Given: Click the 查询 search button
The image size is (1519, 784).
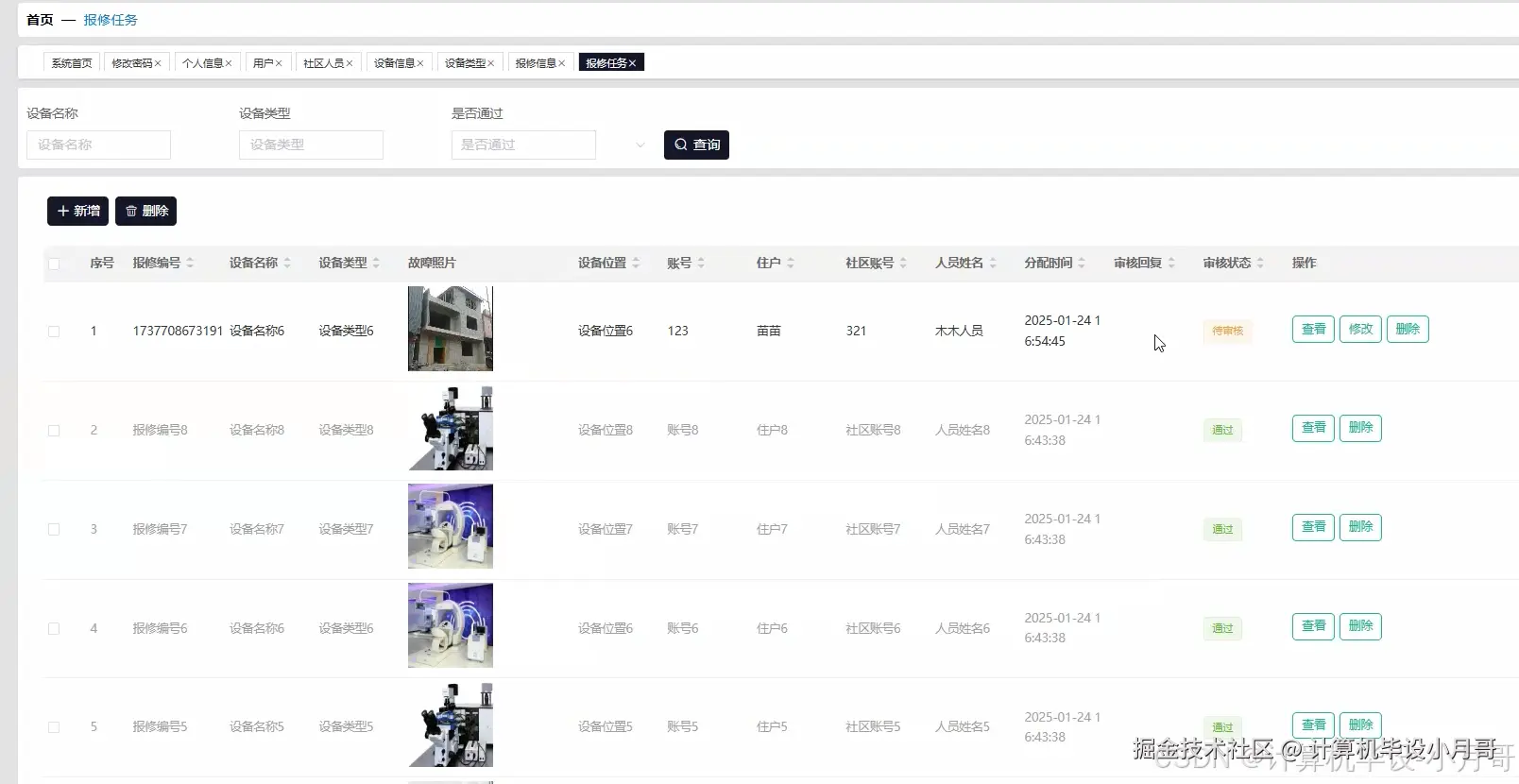Looking at the screenshot, I should coord(696,145).
